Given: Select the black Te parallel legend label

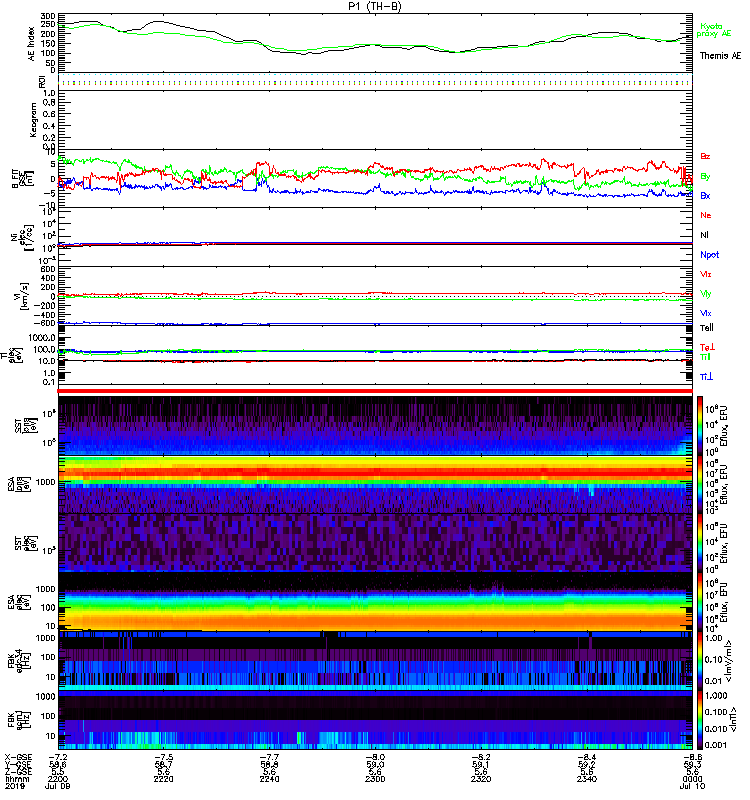Looking at the screenshot, I should [x=707, y=328].
